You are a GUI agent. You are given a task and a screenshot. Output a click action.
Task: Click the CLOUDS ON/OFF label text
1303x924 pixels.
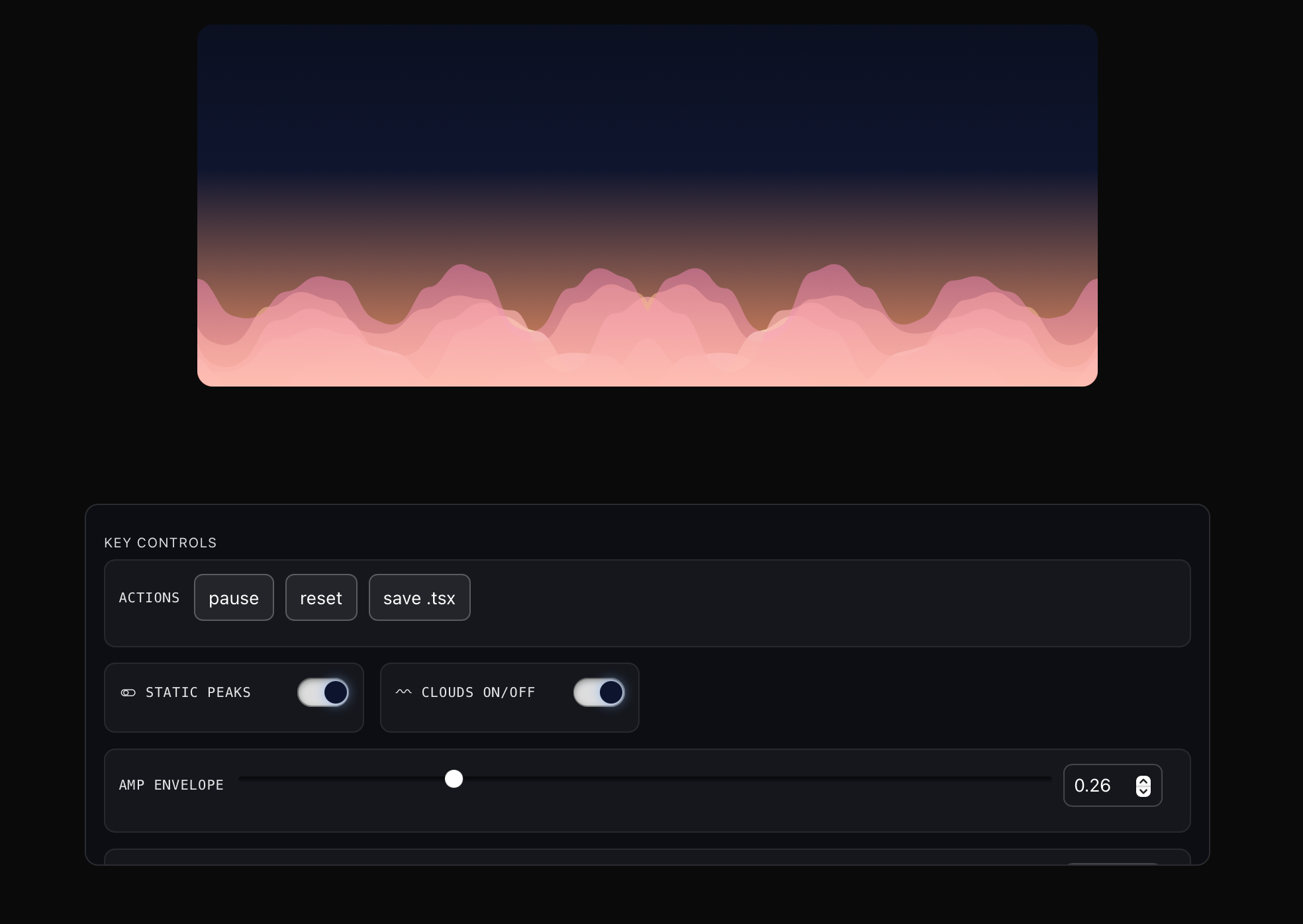[478, 692]
